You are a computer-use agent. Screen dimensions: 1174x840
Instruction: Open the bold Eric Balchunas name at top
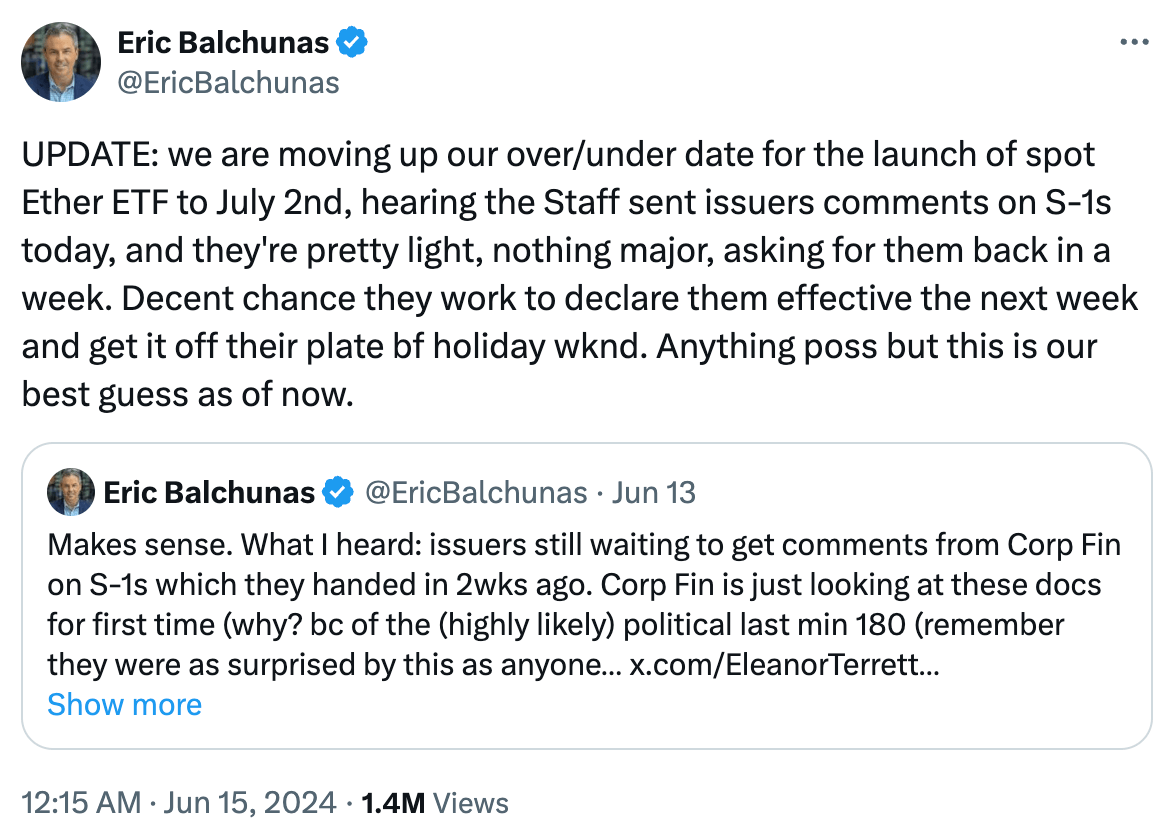223,42
